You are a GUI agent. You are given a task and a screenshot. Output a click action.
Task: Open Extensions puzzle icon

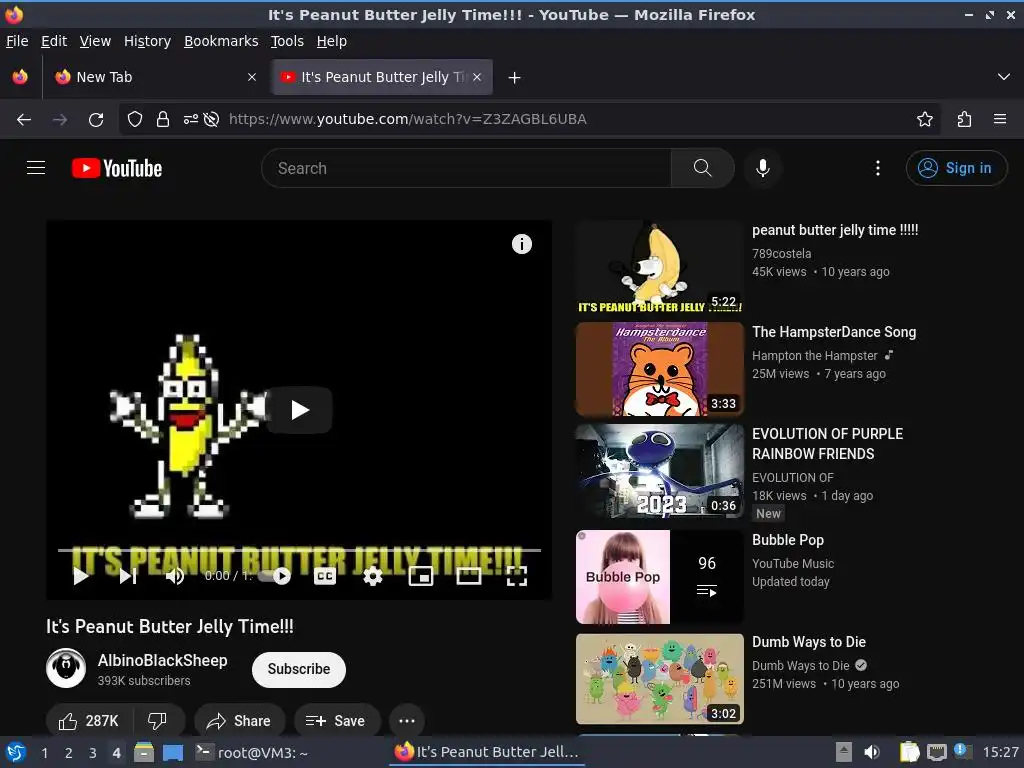[964, 119]
